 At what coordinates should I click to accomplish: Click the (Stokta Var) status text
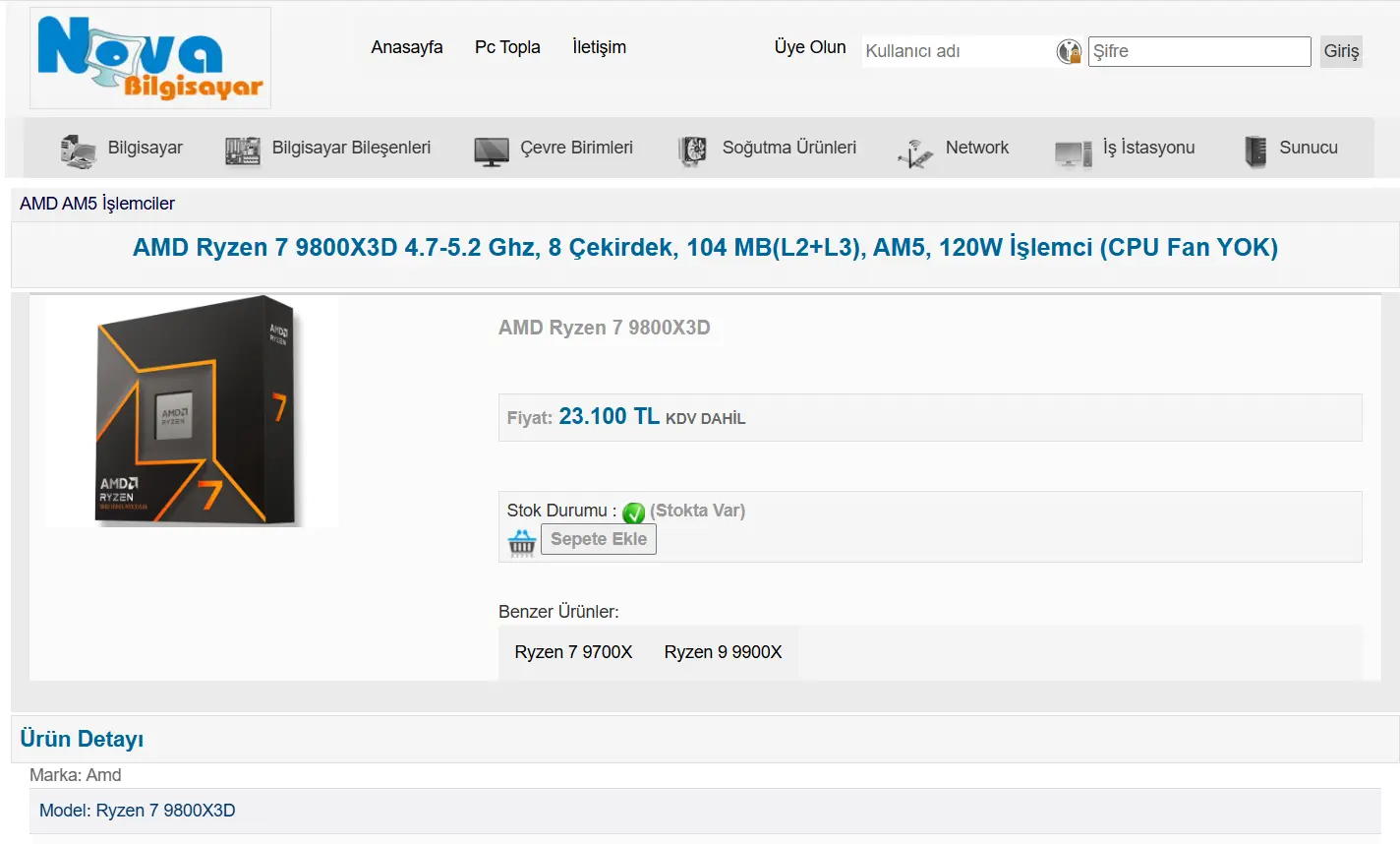698,511
